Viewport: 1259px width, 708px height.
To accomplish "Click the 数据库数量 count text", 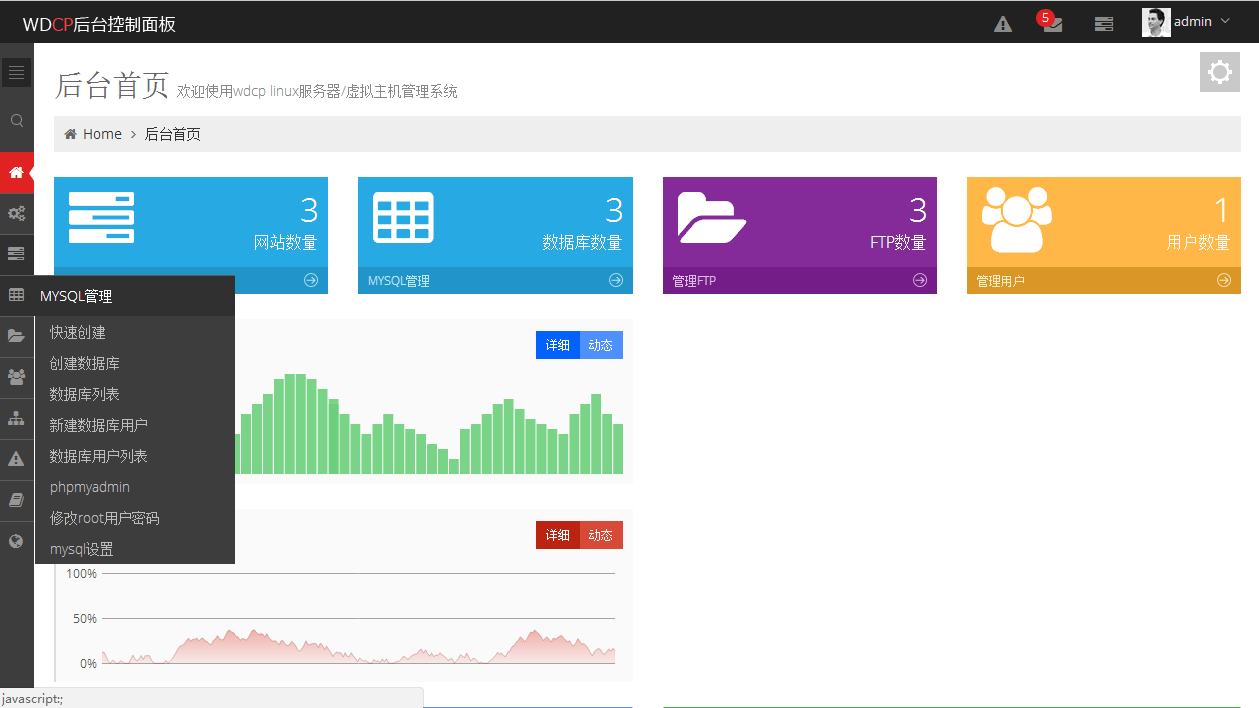I will click(x=582, y=242).
